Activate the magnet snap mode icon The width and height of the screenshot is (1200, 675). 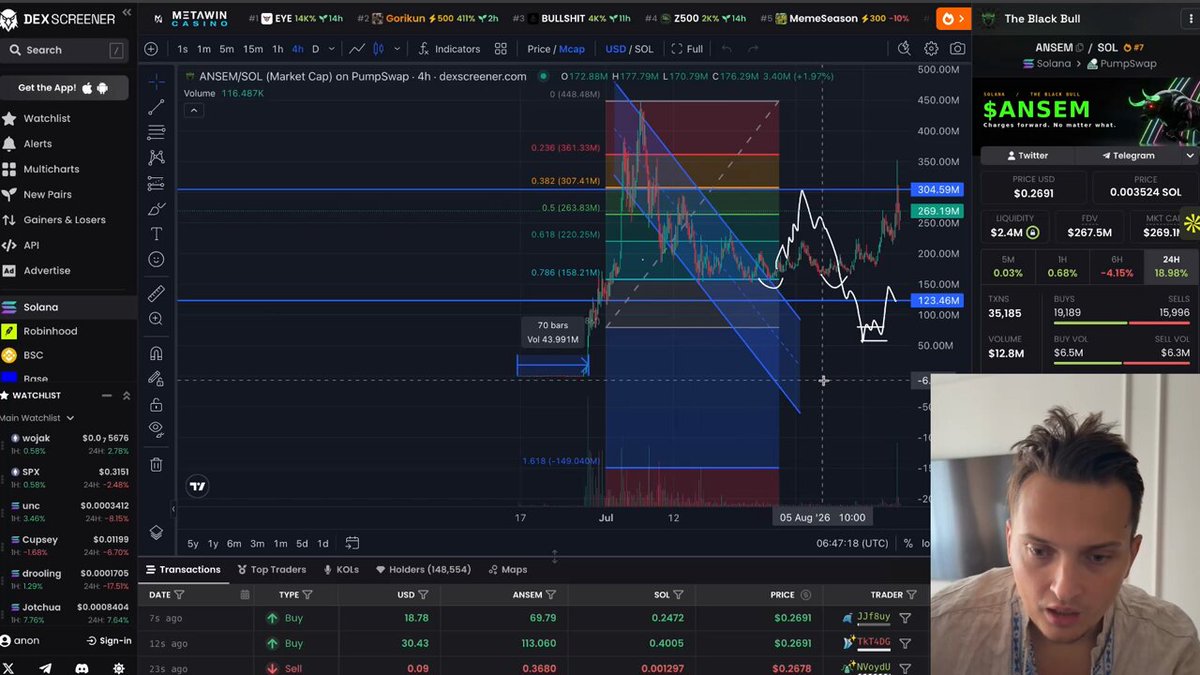(156, 353)
